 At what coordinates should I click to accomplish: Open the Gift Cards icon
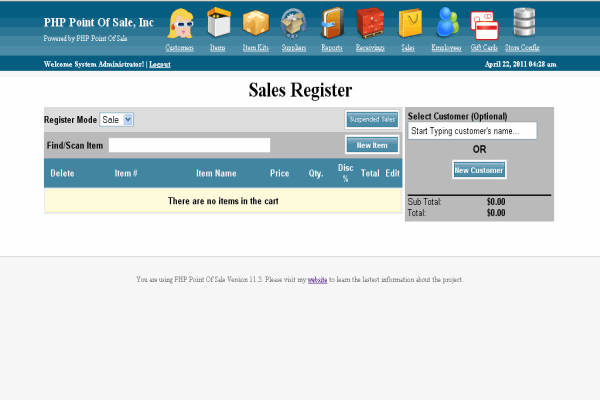tap(484, 25)
